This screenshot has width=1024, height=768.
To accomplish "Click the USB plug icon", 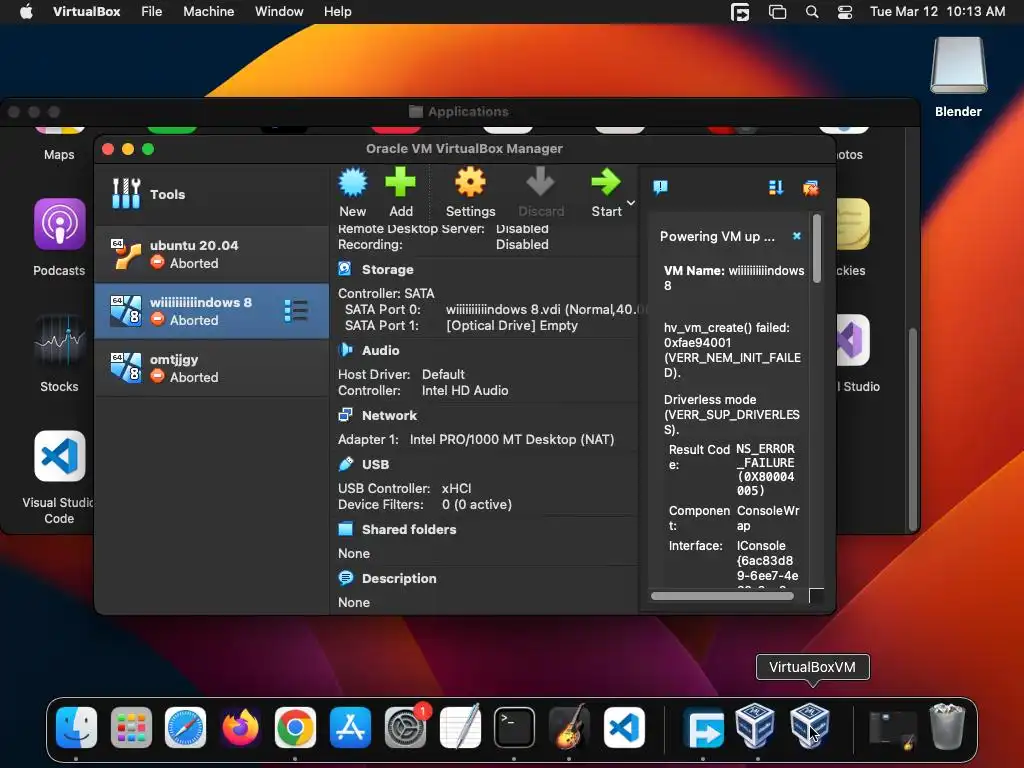I will (x=345, y=464).
